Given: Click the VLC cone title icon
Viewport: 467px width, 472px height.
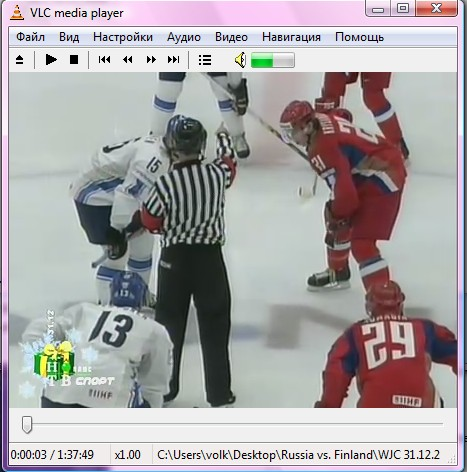Looking at the screenshot, I should pyautogui.click(x=17, y=12).
